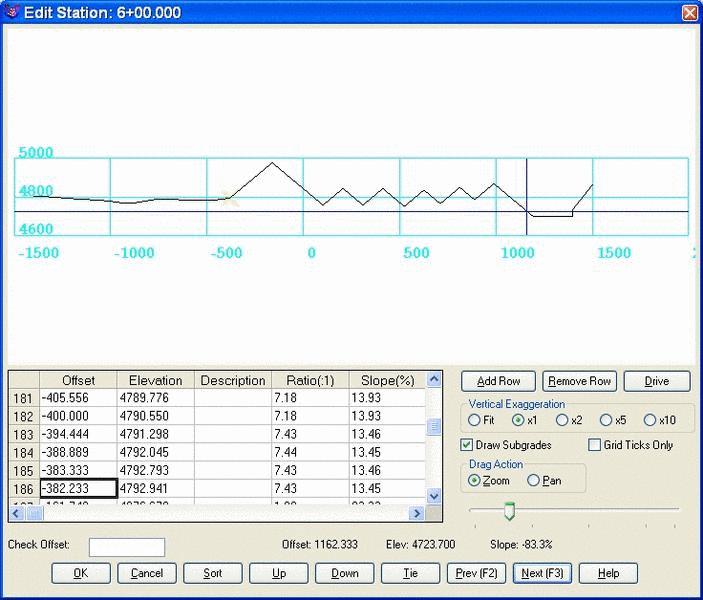Click the Cancel button
Screen dimensions: 703x600
147,573
